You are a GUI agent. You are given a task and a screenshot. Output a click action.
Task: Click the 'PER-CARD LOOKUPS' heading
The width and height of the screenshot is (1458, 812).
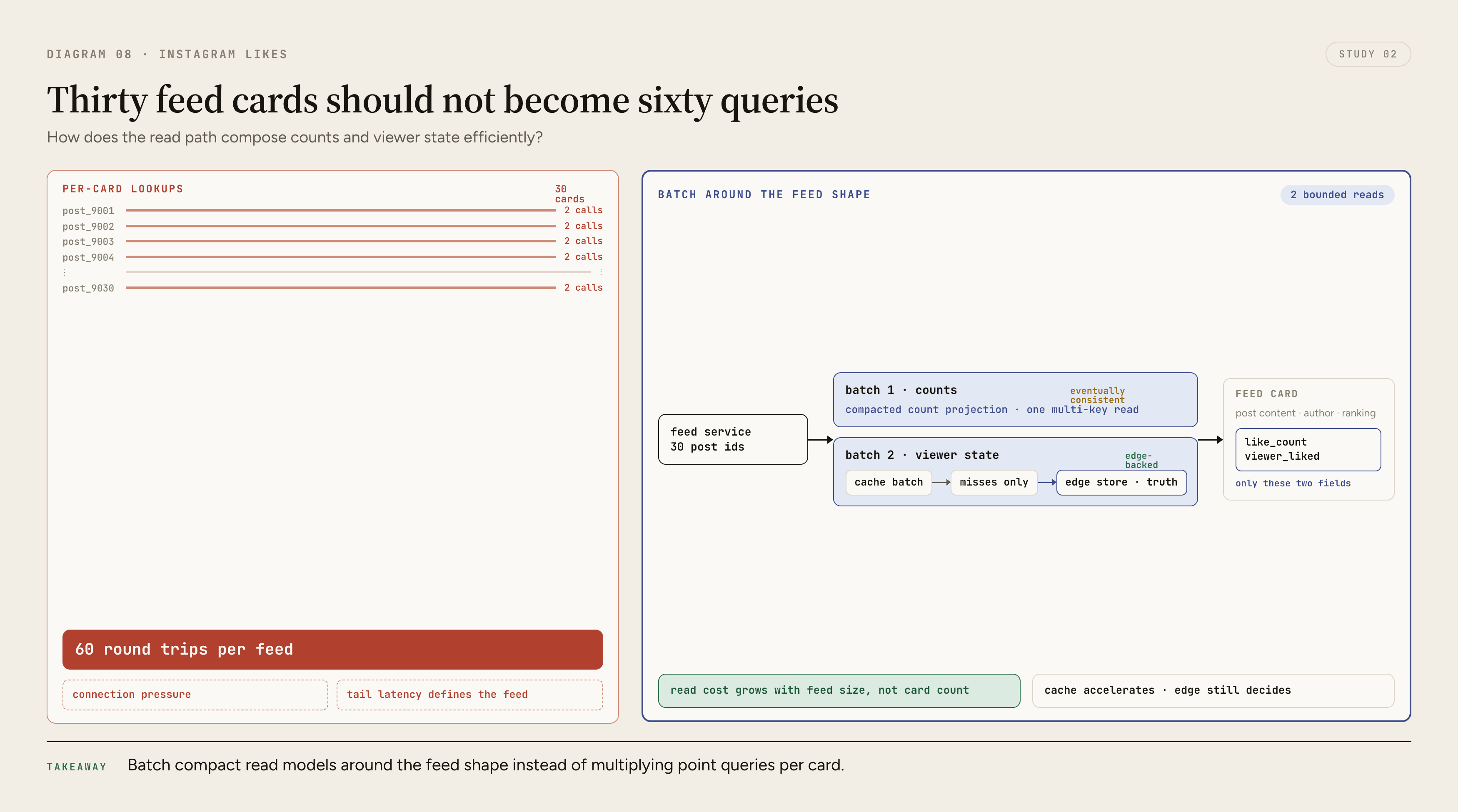[123, 189]
